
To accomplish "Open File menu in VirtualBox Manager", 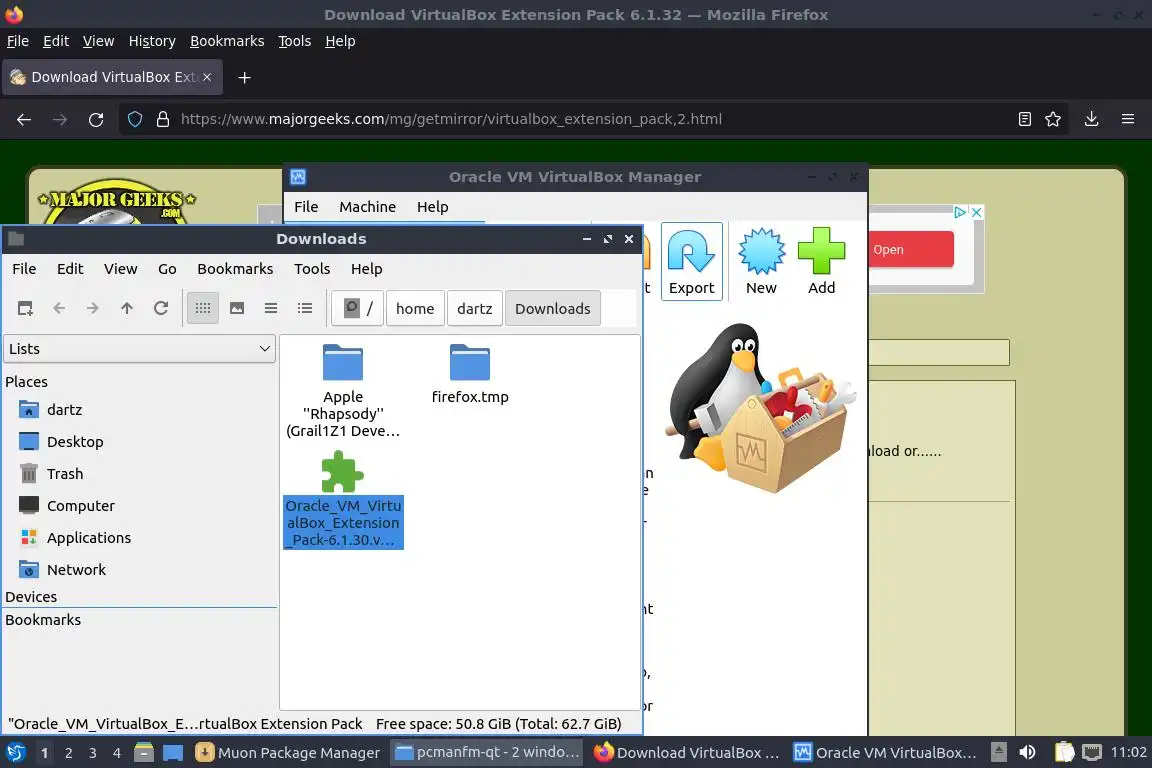I will [306, 207].
